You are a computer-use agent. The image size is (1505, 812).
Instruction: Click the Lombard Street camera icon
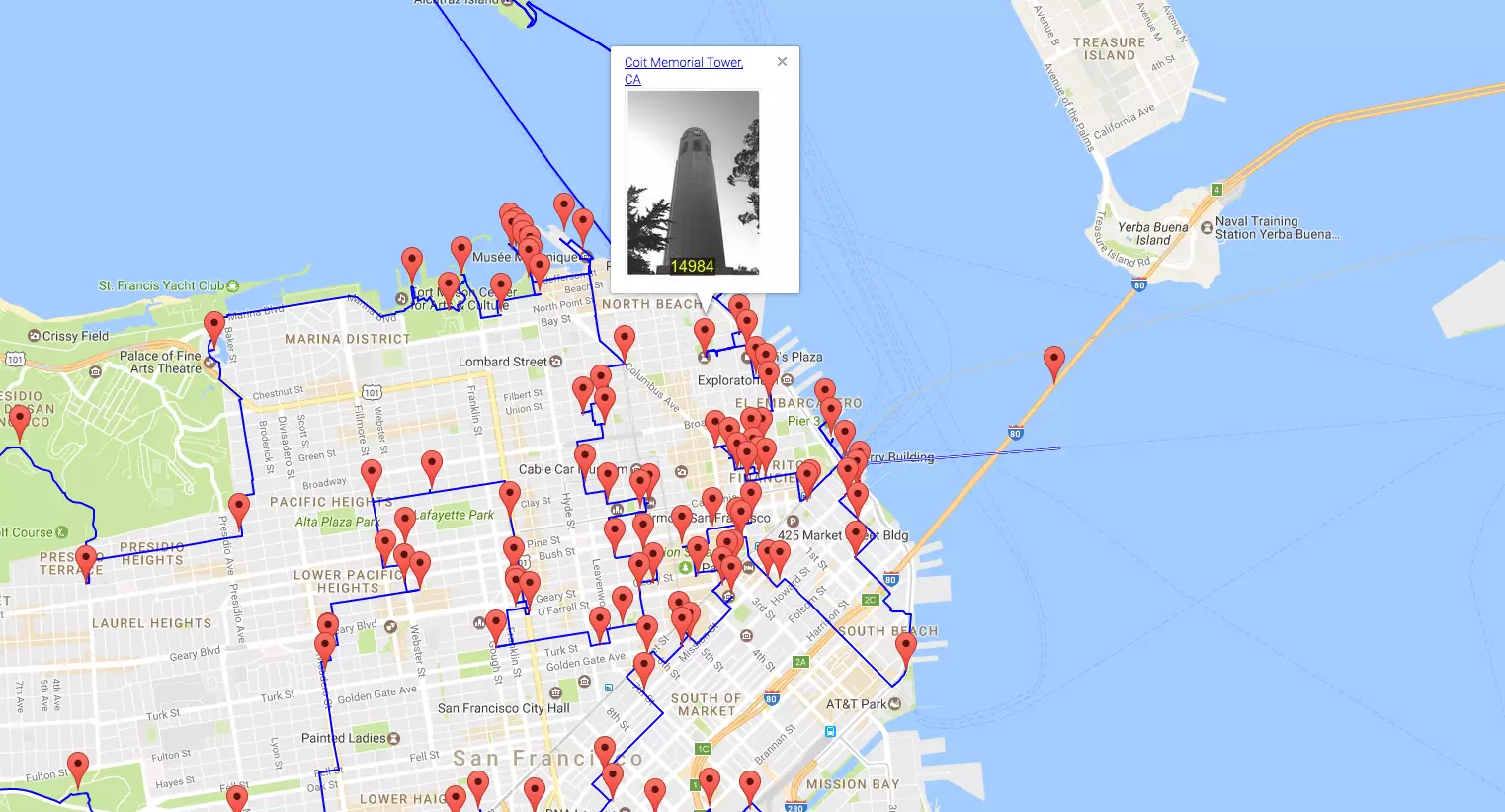[x=555, y=362]
